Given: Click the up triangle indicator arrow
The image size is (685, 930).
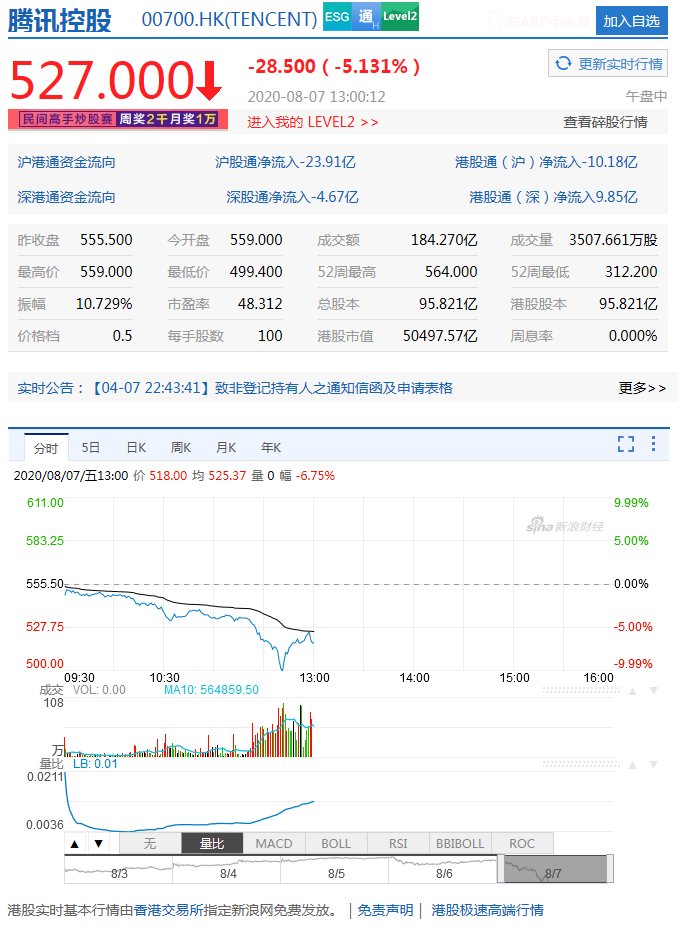Looking at the screenshot, I should [74, 844].
